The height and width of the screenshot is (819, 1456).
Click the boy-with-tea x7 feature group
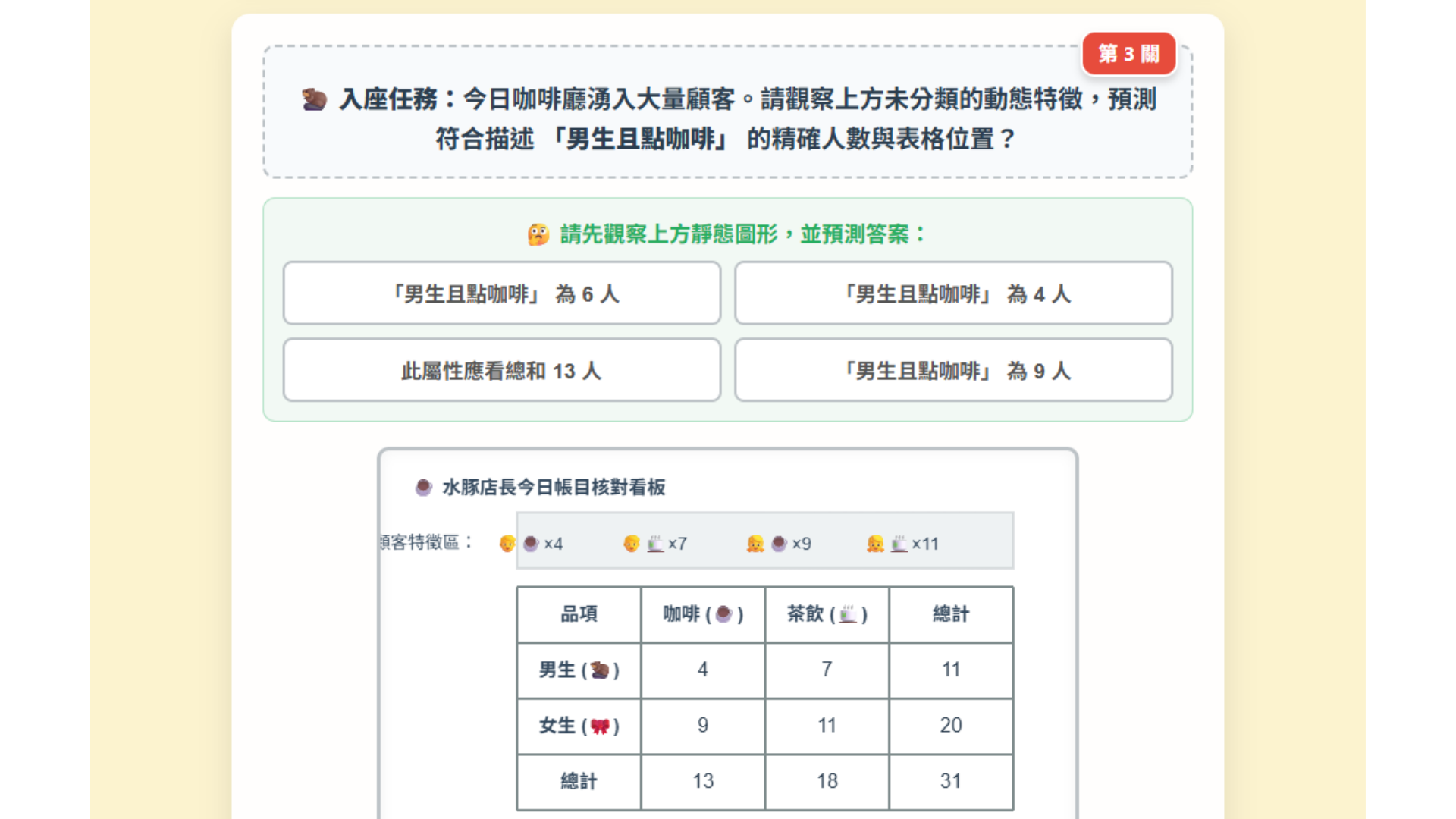(x=655, y=544)
